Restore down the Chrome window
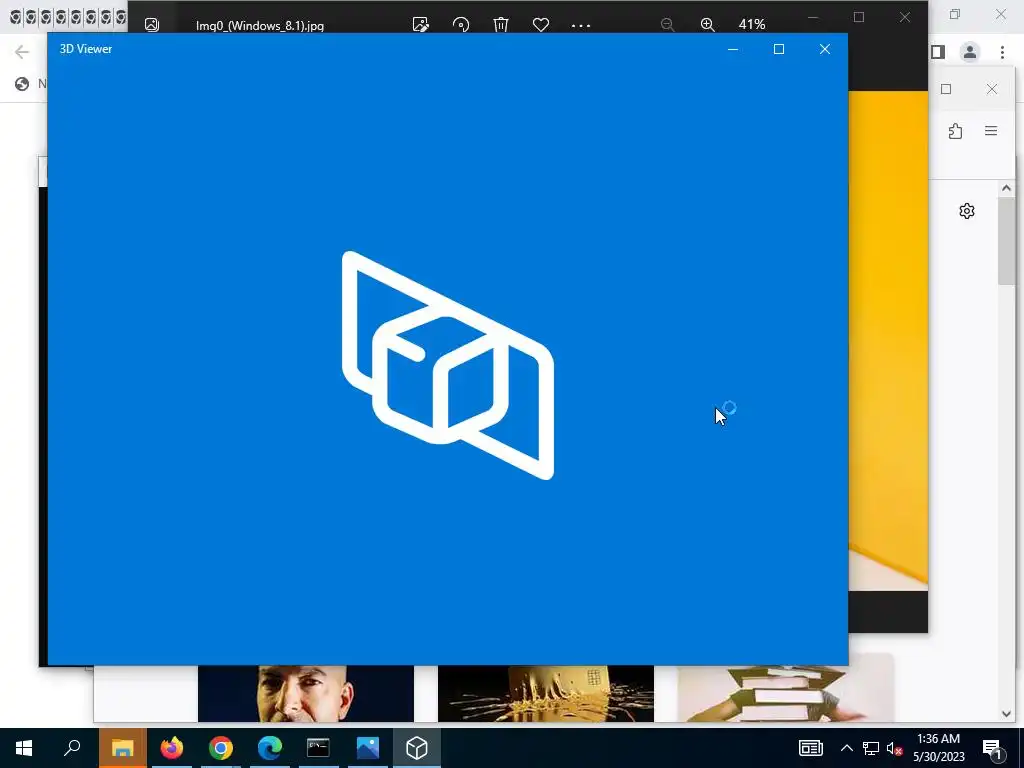Screen dimensions: 1024x768 coord(955,14)
